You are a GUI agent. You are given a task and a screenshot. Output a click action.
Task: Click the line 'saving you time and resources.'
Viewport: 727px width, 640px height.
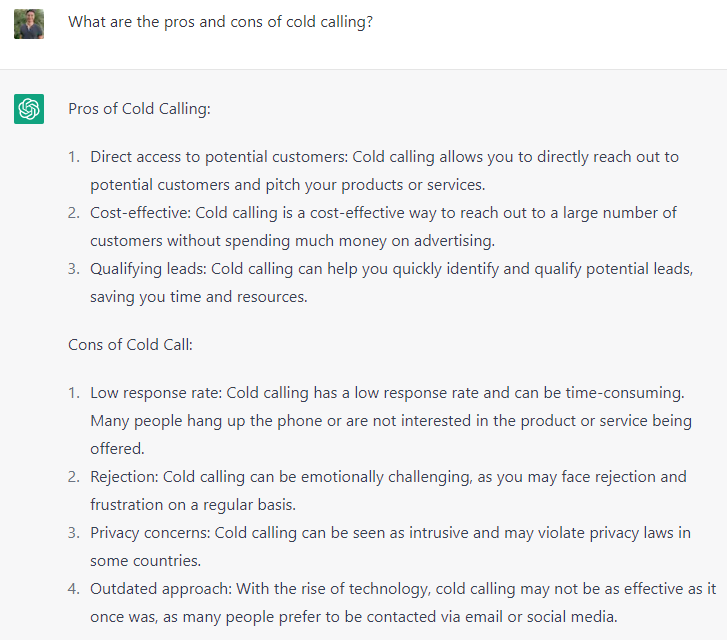tap(199, 297)
